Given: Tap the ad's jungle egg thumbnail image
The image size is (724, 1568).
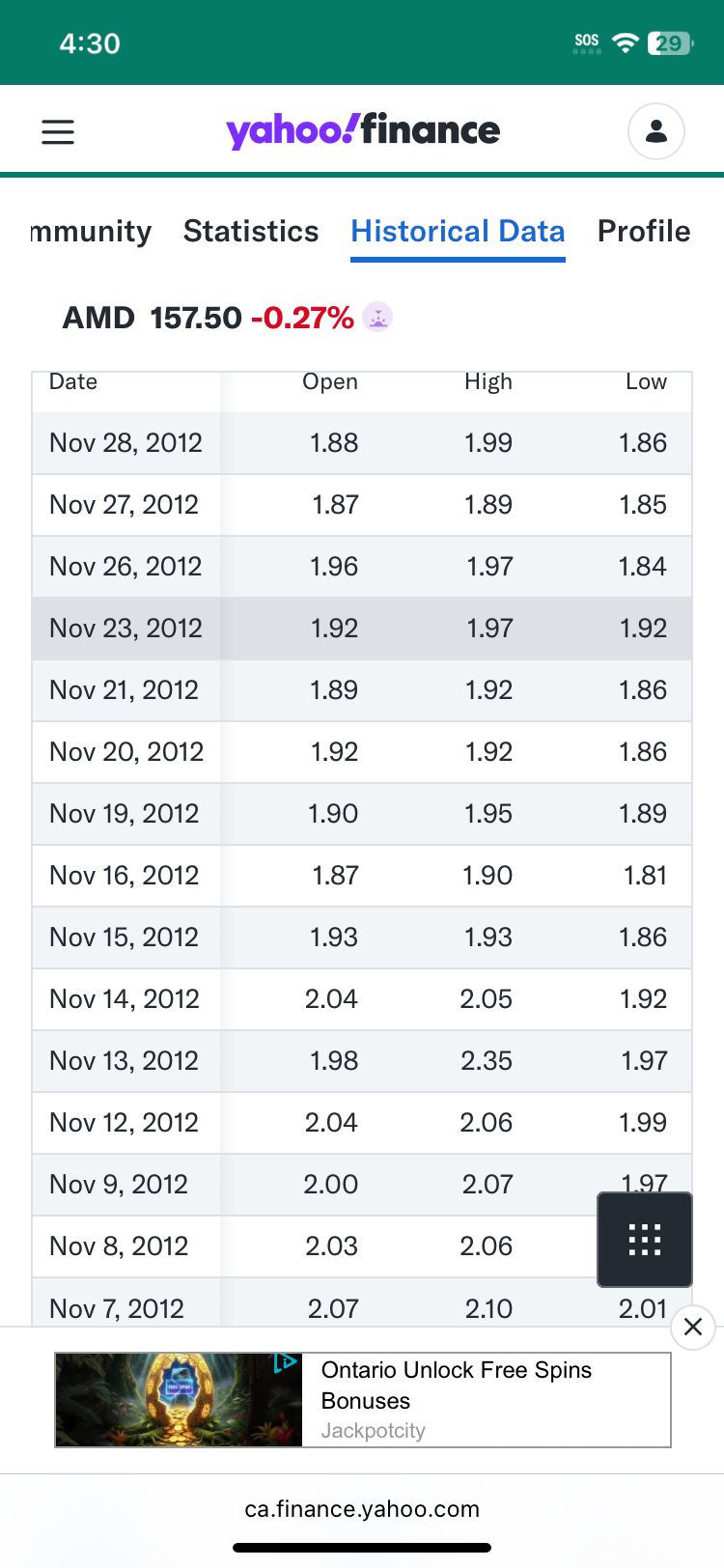Looking at the screenshot, I should click(x=179, y=1399).
